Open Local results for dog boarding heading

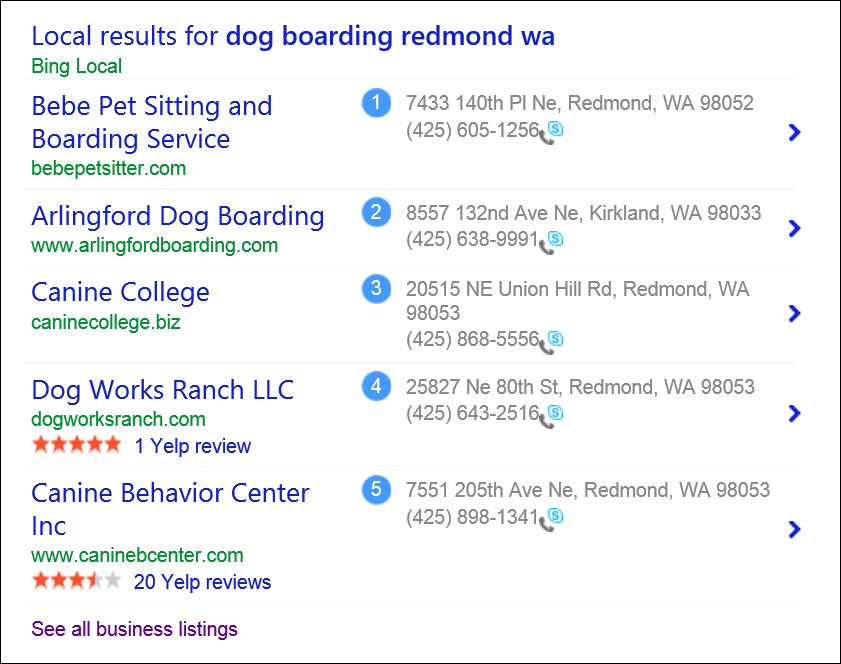click(x=293, y=36)
